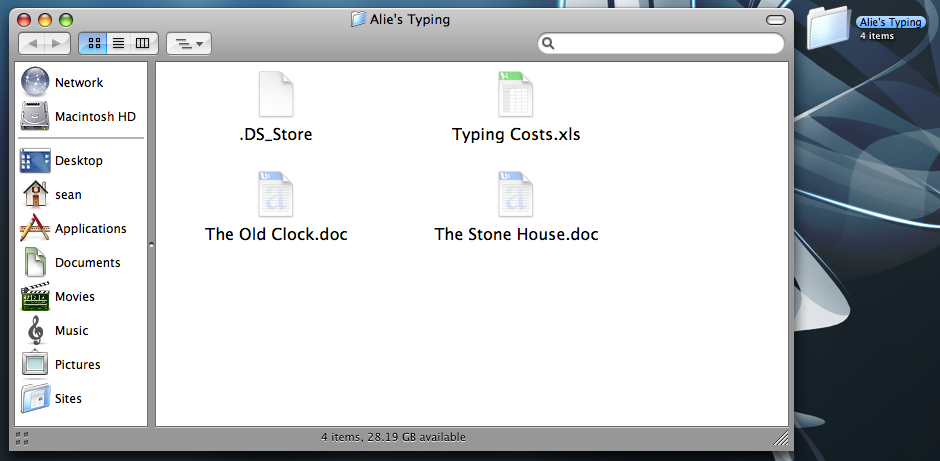The height and width of the screenshot is (461, 940).
Task: Switch to column view
Action: (x=143, y=43)
